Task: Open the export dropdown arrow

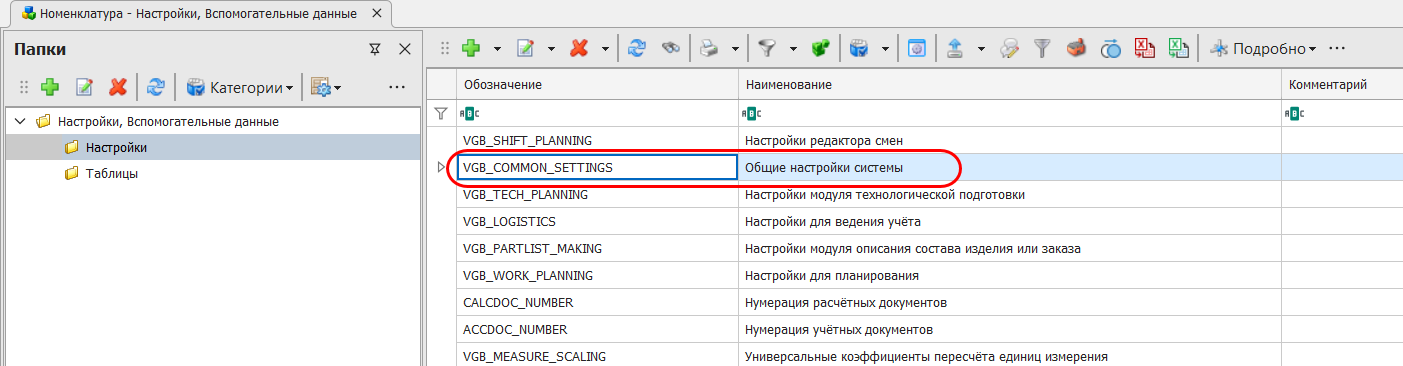Action: point(981,48)
